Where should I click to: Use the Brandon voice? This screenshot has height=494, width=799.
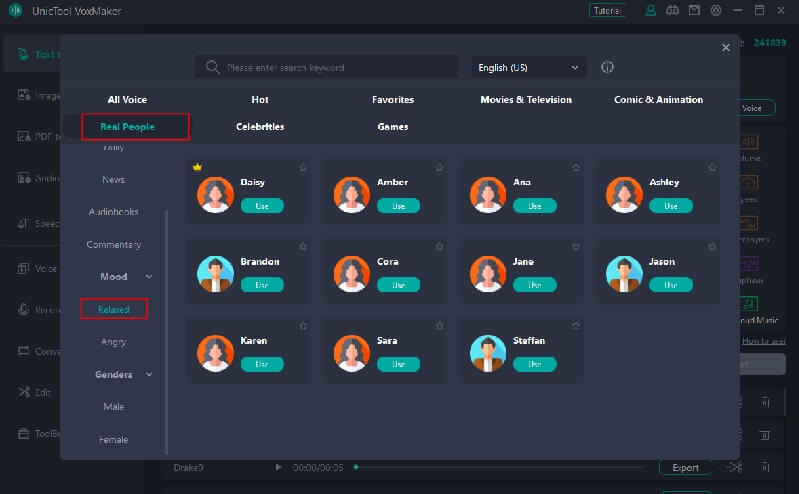(262, 285)
